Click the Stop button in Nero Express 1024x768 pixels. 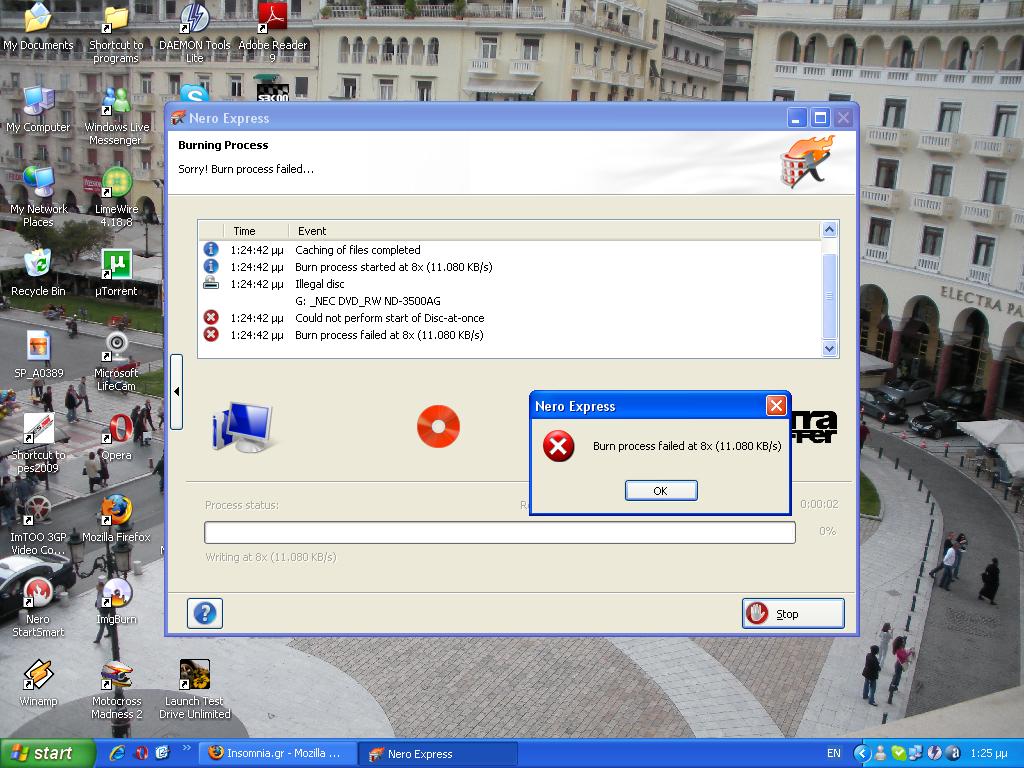793,614
